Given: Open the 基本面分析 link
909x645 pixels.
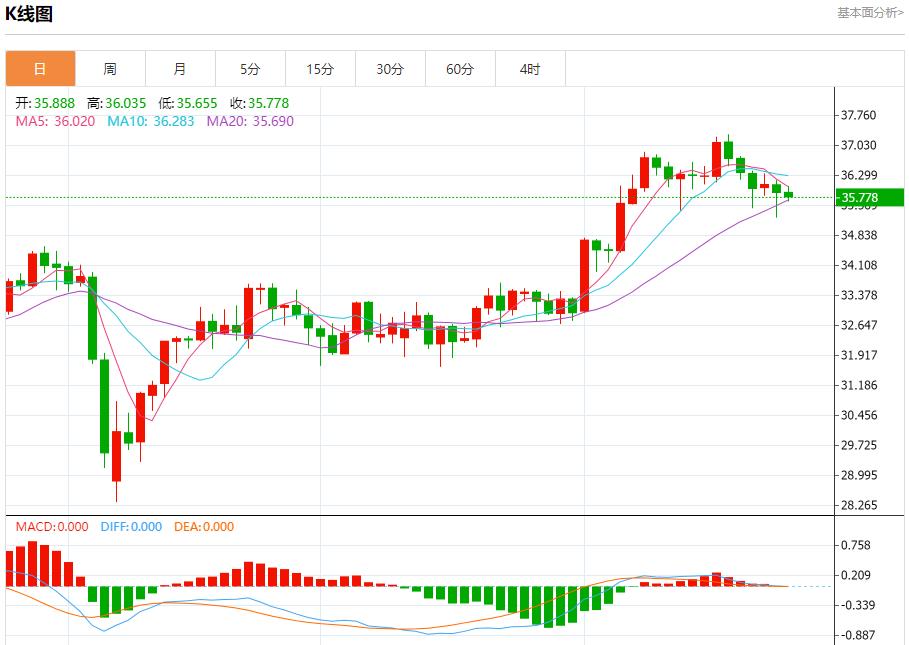Looking at the screenshot, I should (x=869, y=12).
